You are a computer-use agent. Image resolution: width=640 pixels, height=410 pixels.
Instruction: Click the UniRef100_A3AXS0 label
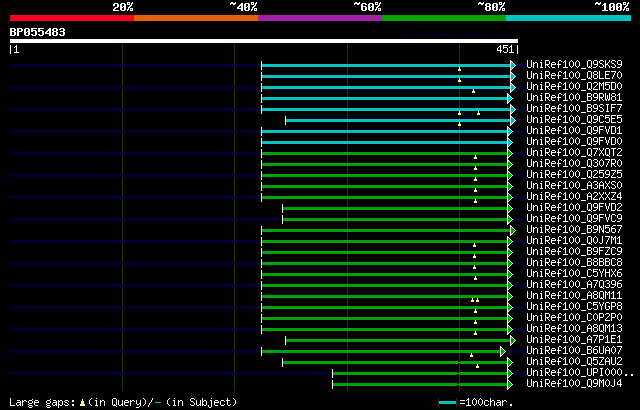click(x=574, y=186)
